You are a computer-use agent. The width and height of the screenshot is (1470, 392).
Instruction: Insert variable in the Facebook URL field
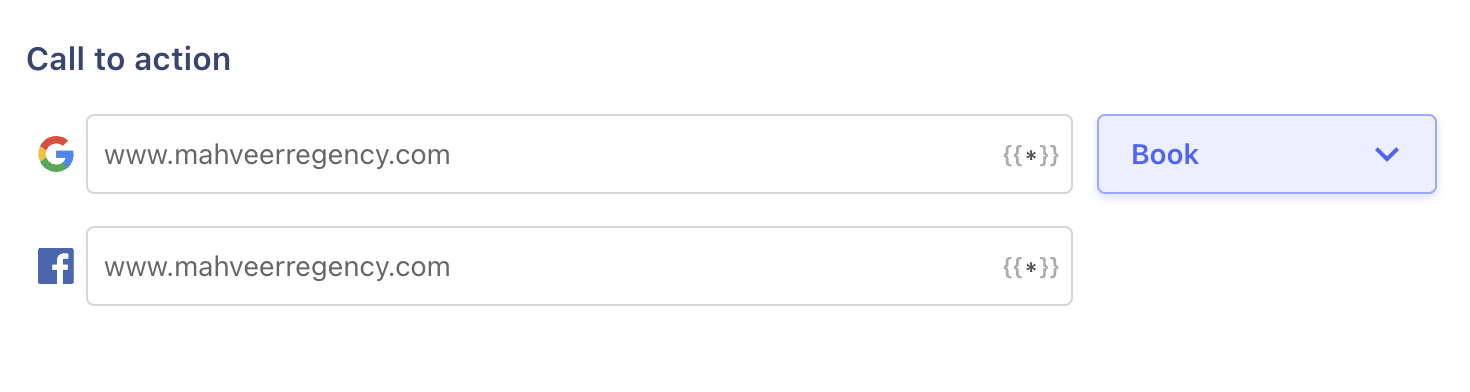click(1030, 267)
